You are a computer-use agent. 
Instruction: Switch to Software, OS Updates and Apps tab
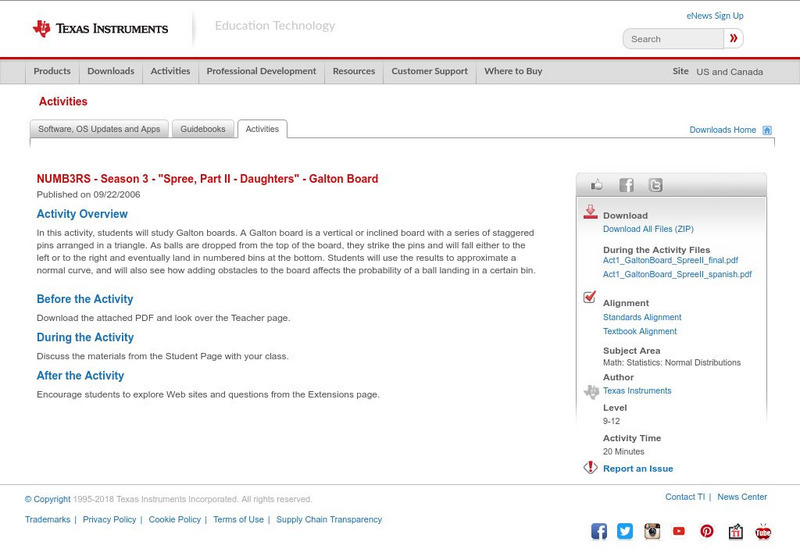pos(99,129)
